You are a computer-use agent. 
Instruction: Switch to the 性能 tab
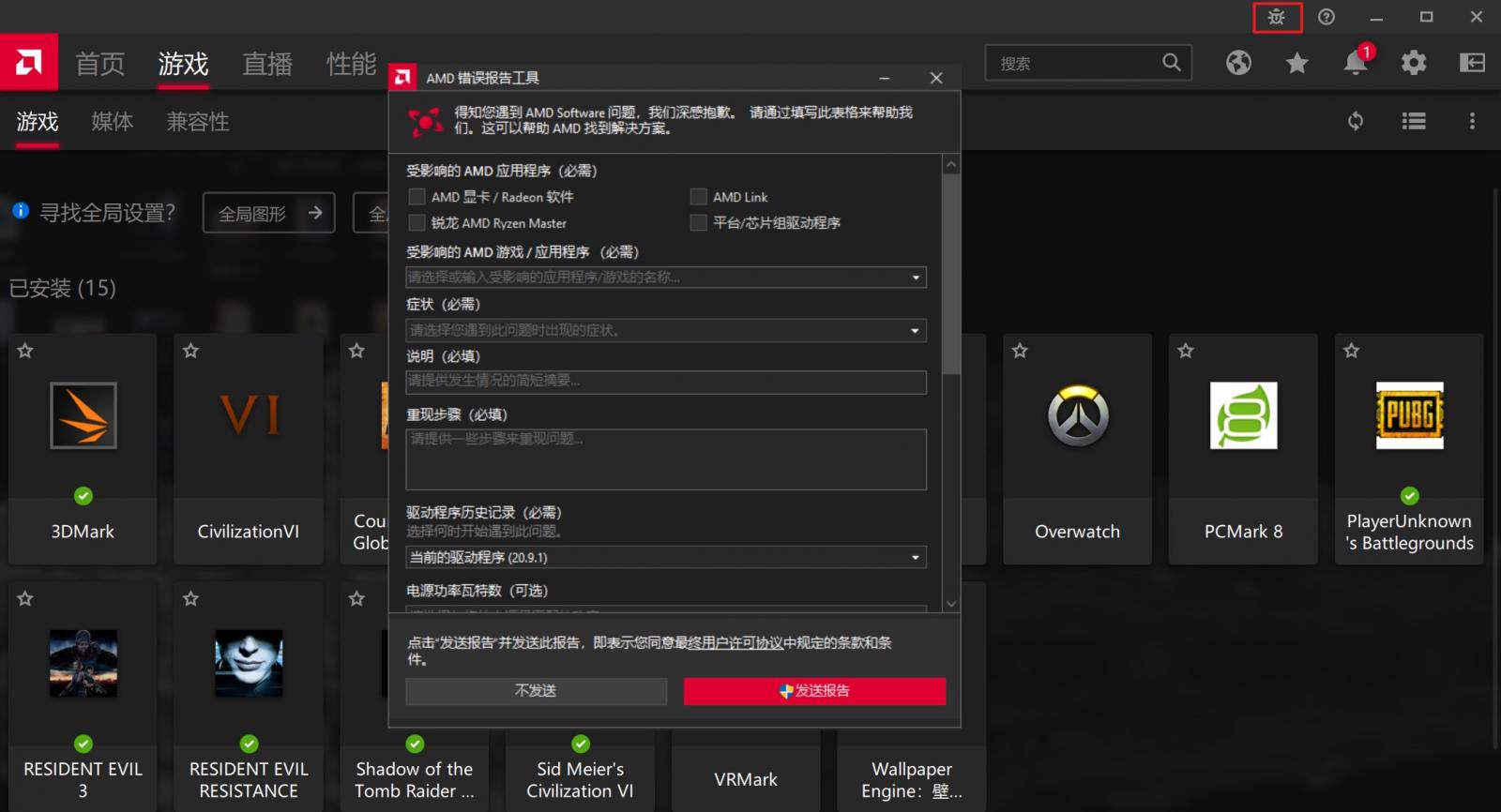click(351, 64)
